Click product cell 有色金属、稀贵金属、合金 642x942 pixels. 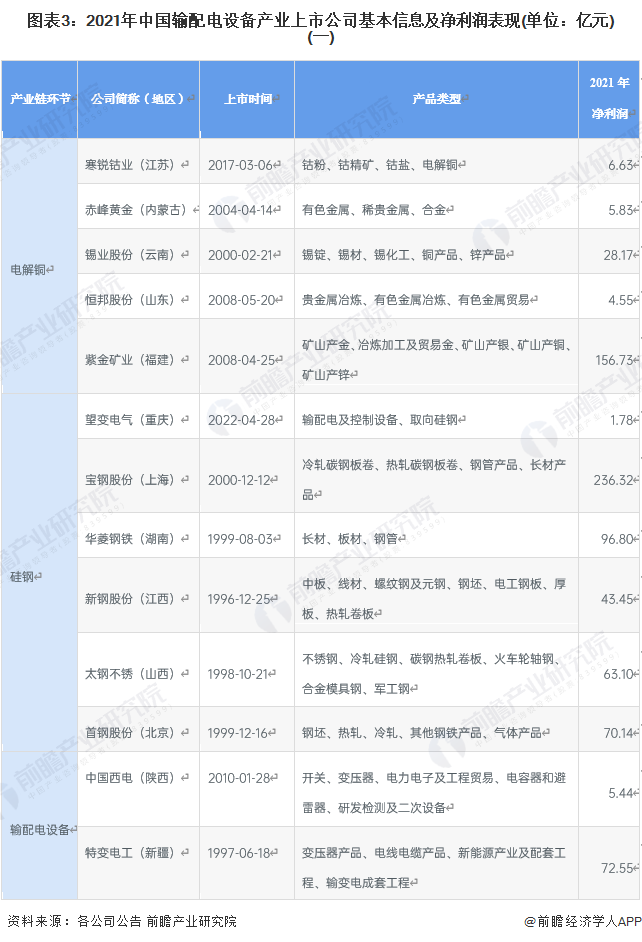(437, 207)
